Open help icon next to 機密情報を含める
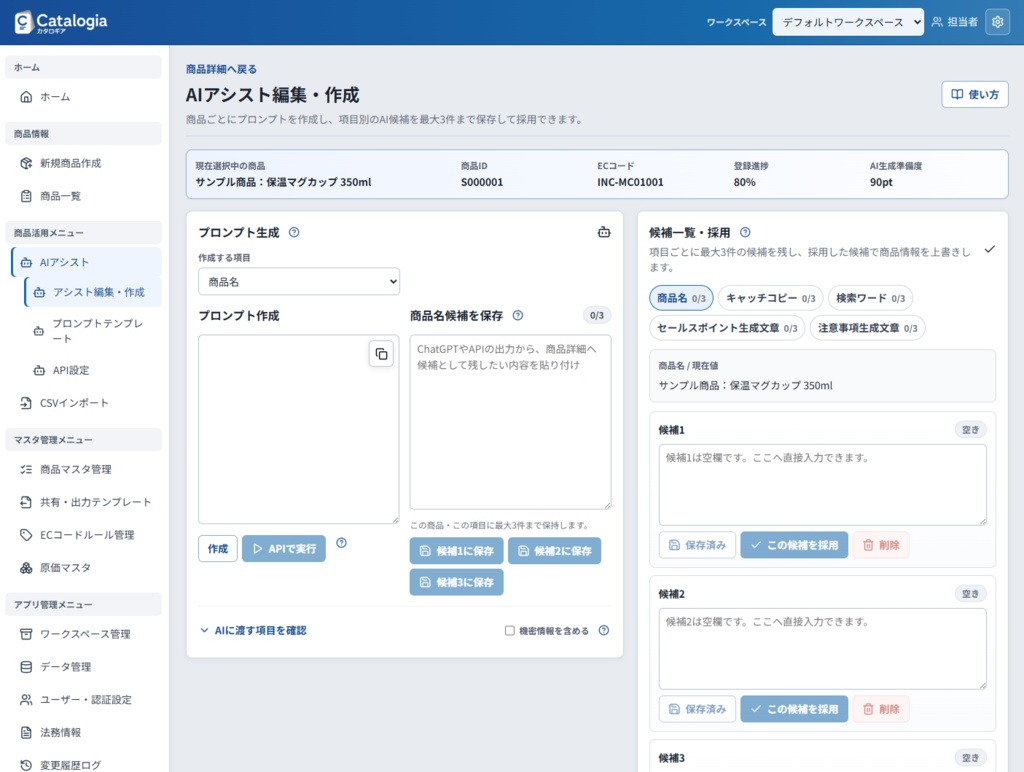This screenshot has height=772, width=1024. point(604,630)
